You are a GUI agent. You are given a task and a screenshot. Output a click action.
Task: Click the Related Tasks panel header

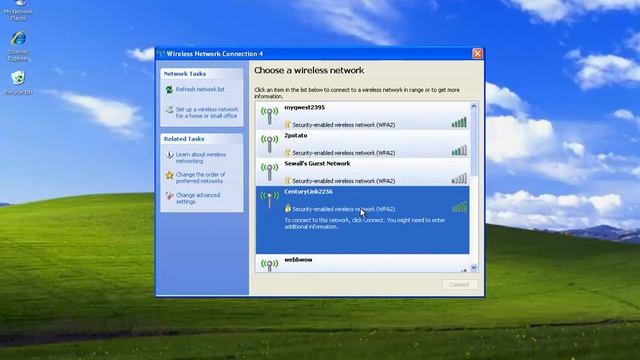(202, 139)
